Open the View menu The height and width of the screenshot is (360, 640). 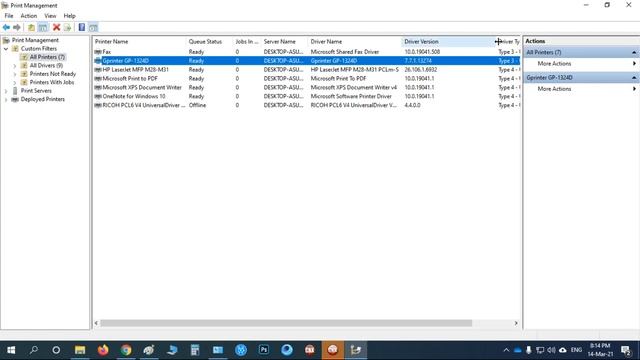[x=50, y=16]
